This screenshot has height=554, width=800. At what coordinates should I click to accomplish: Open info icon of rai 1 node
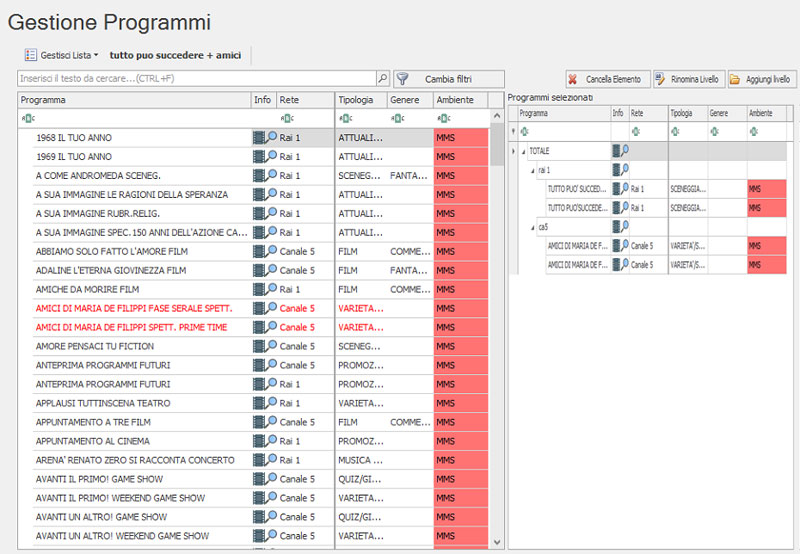[x=620, y=170]
